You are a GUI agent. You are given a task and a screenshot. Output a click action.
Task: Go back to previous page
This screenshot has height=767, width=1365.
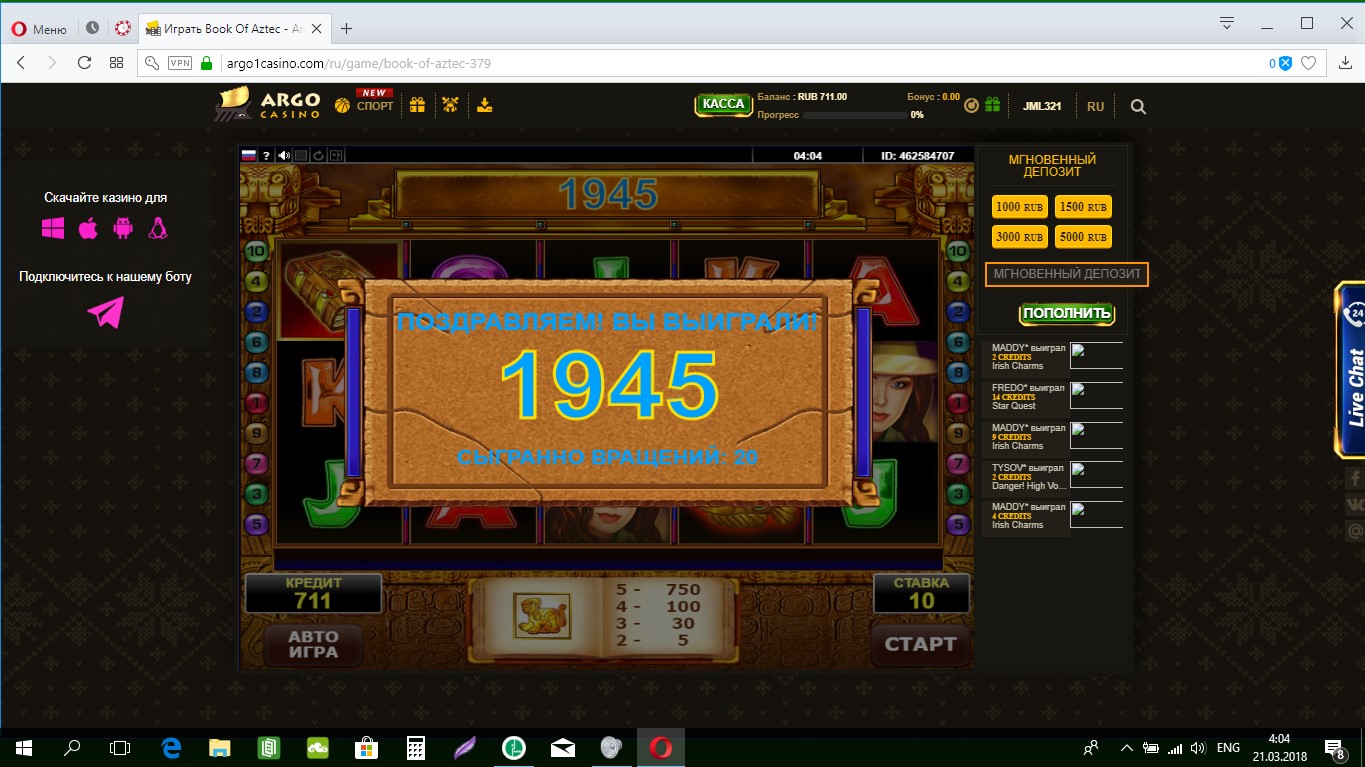(x=21, y=63)
